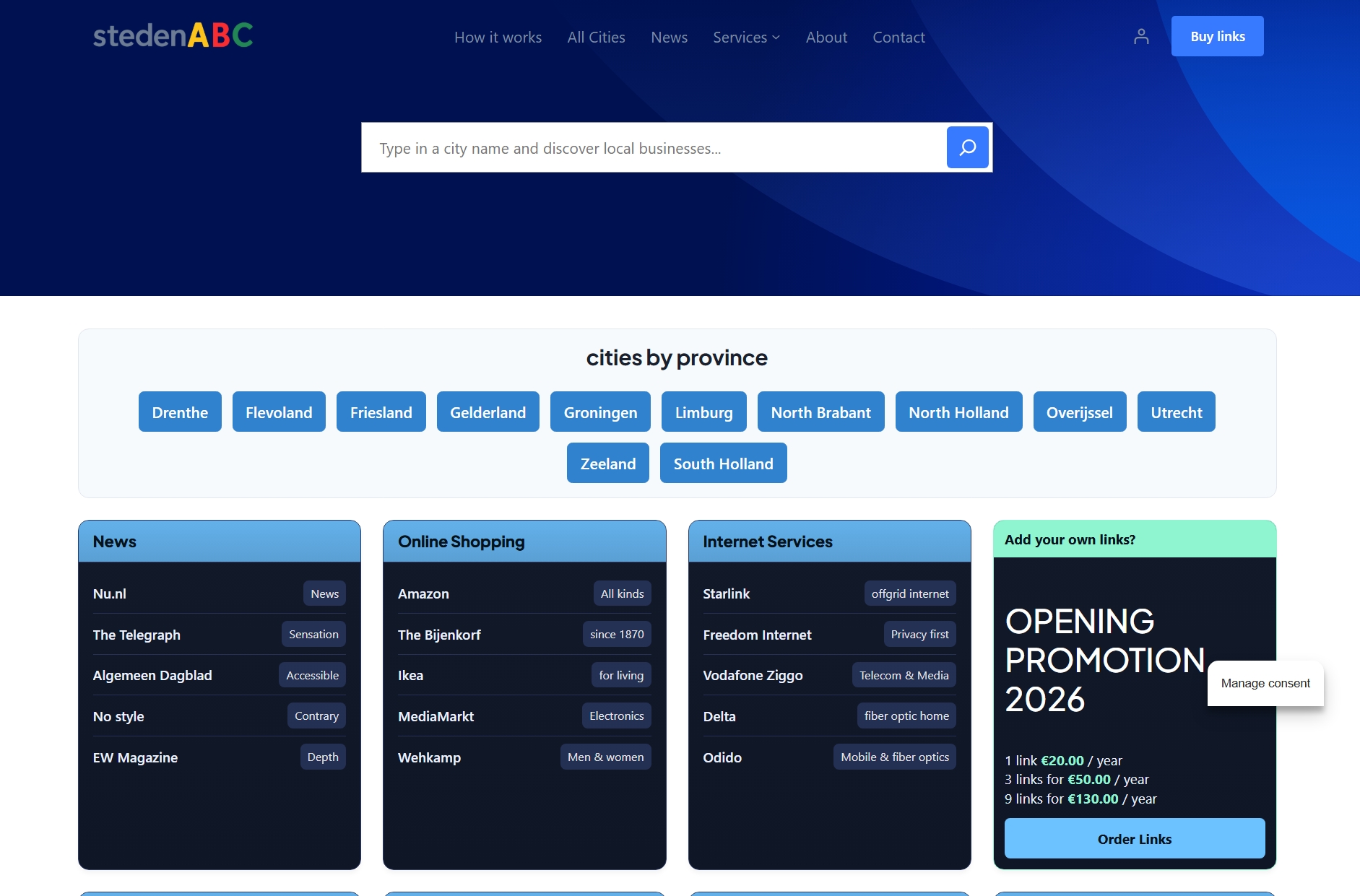This screenshot has width=1360, height=896.
Task: Click the 'All kinds' tag
Action: click(x=622, y=593)
